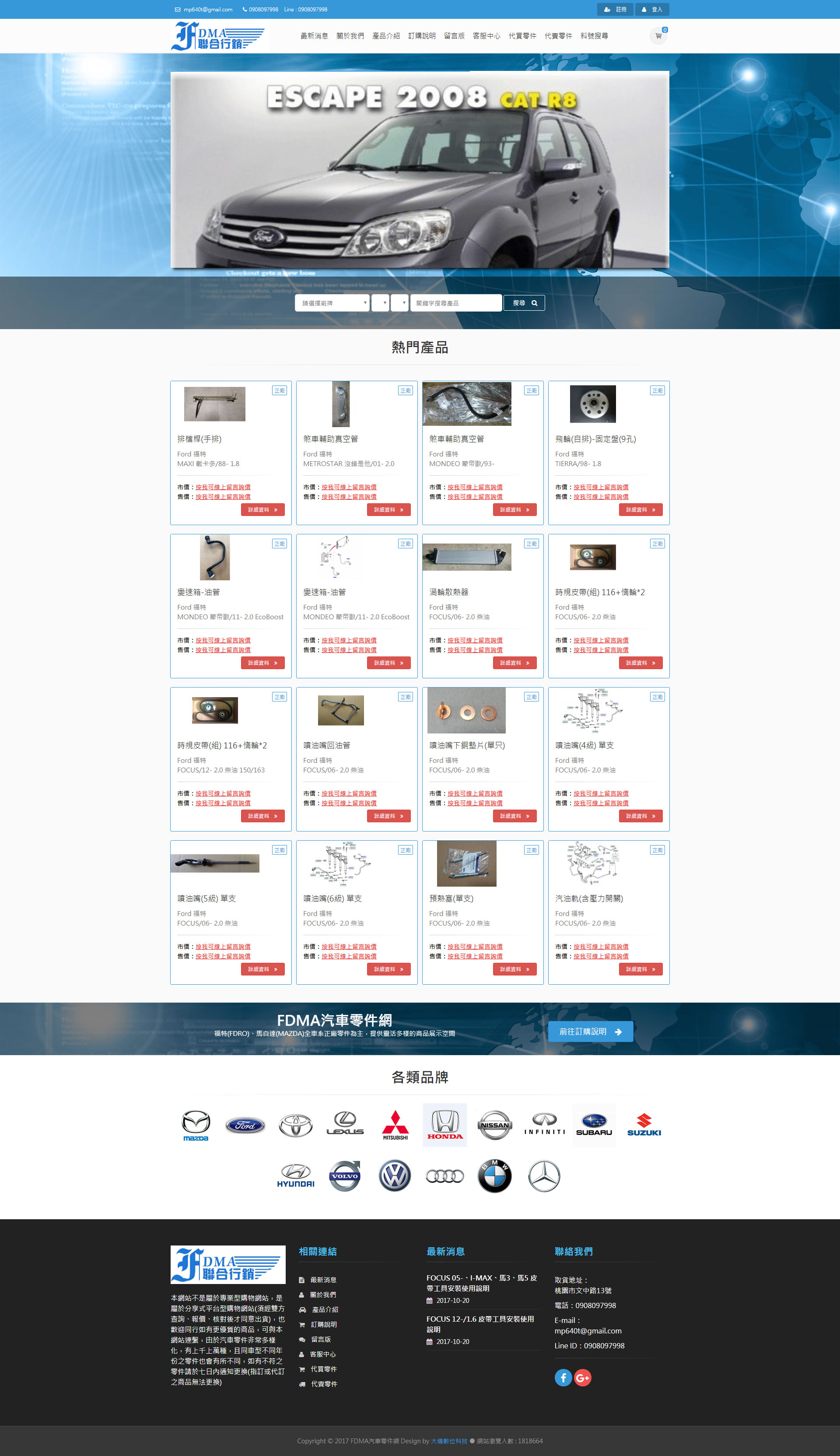Click the 註冊 register button
840x1456 pixels.
click(x=615, y=9)
